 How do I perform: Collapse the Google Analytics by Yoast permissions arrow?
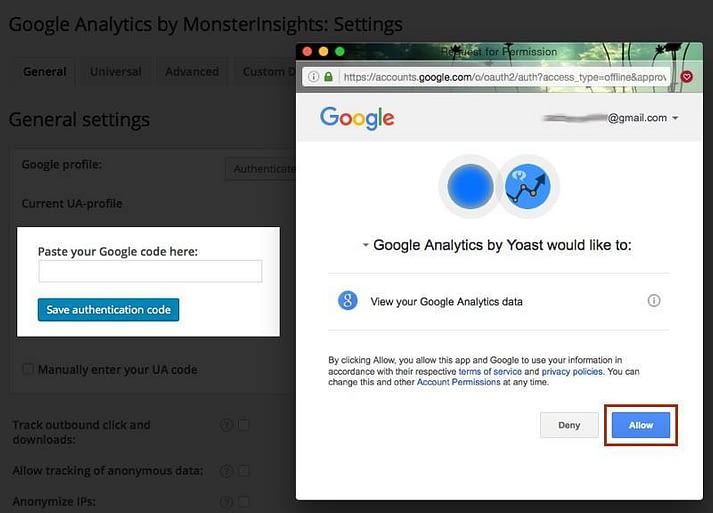coord(365,245)
